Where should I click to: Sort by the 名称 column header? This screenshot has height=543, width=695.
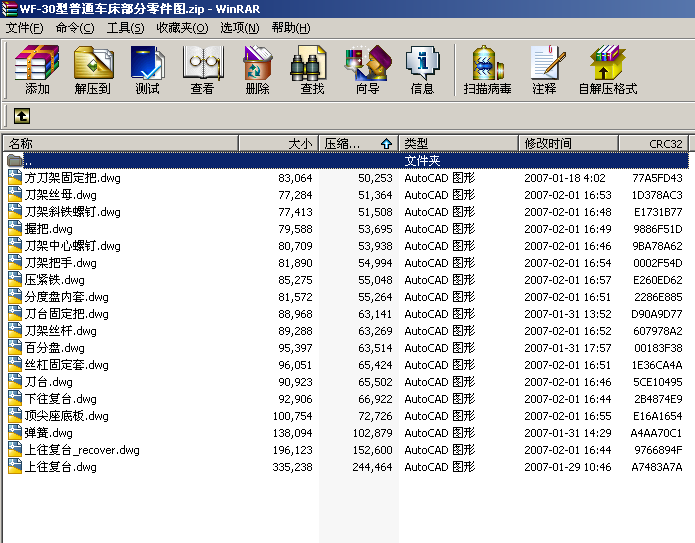121,143
